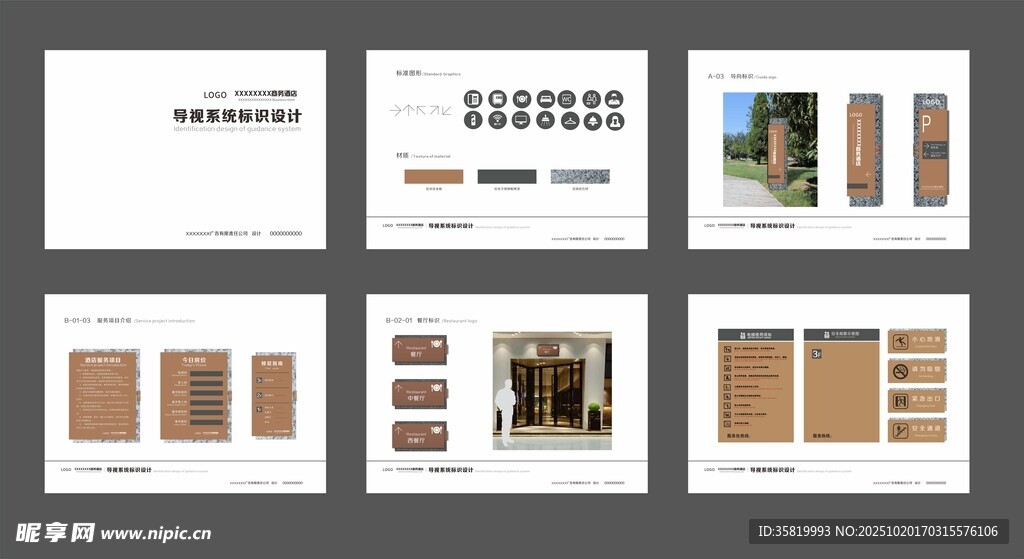Click the hotel entrance photo

coord(552,391)
